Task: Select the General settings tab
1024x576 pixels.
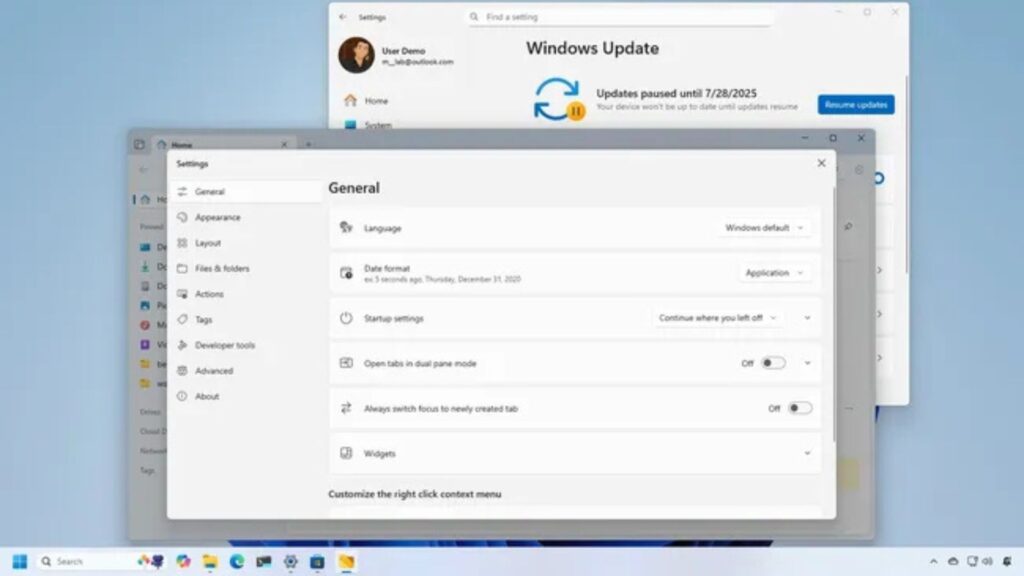Action: 209,191
